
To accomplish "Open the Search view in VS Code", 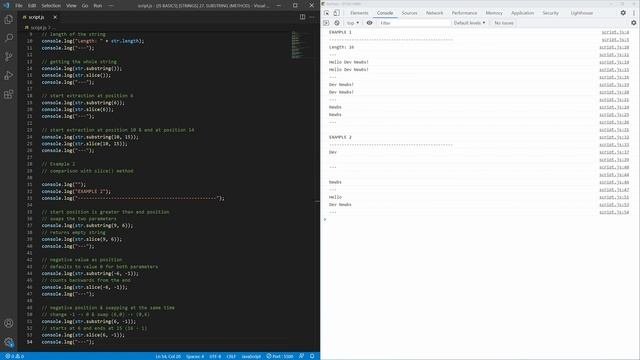I will pyautogui.click(x=9, y=38).
